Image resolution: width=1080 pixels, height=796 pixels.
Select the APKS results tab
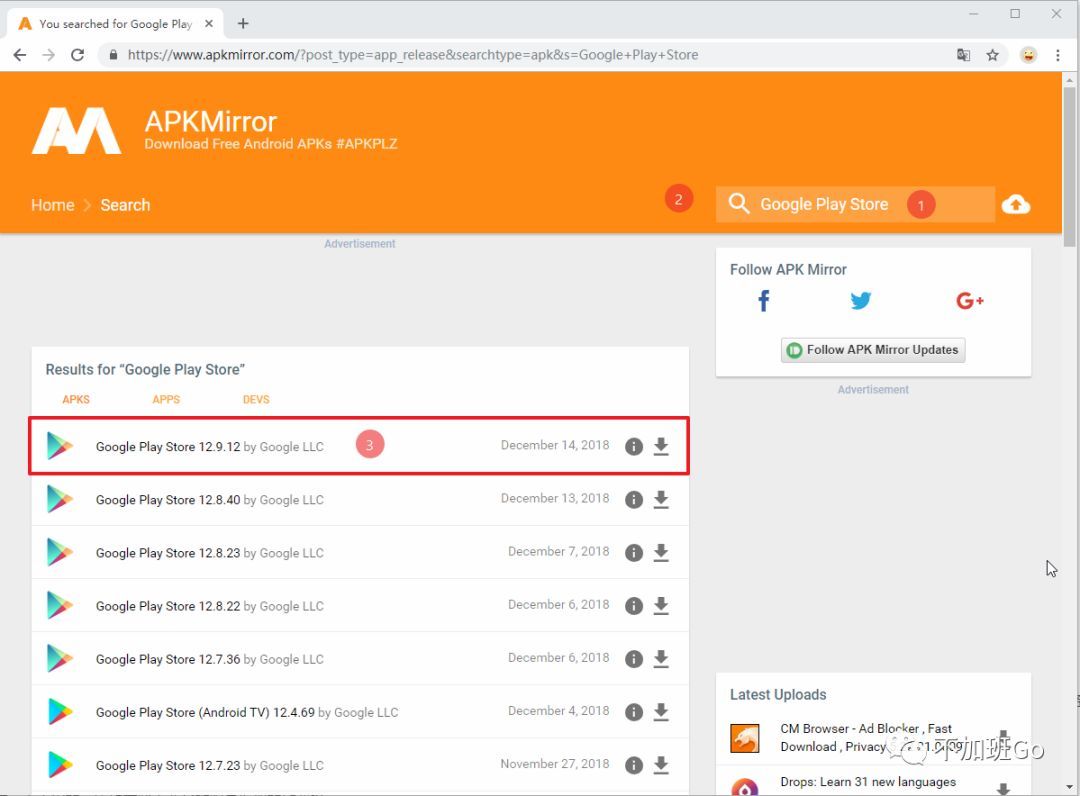76,399
